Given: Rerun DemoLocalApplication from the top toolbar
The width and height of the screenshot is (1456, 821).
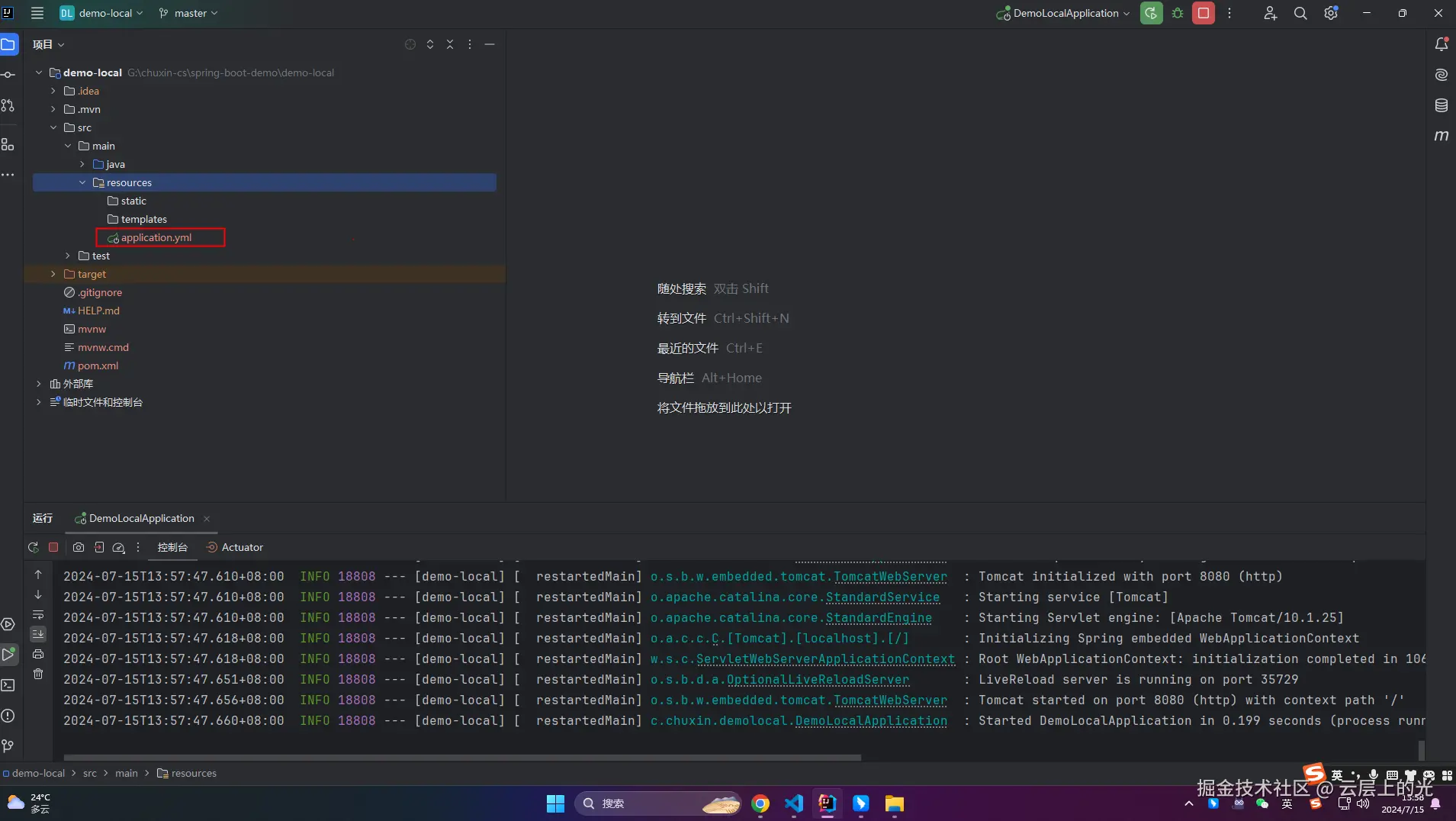Looking at the screenshot, I should [1151, 13].
